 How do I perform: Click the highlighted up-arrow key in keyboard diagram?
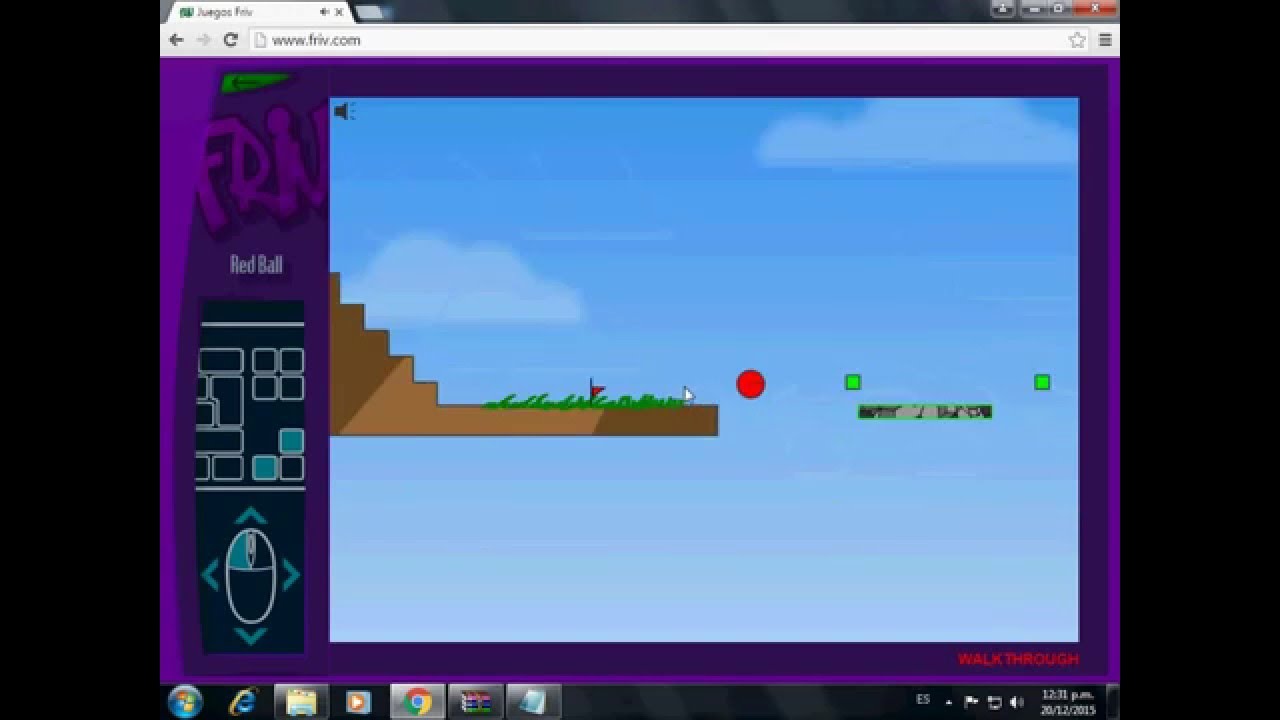pos(291,441)
